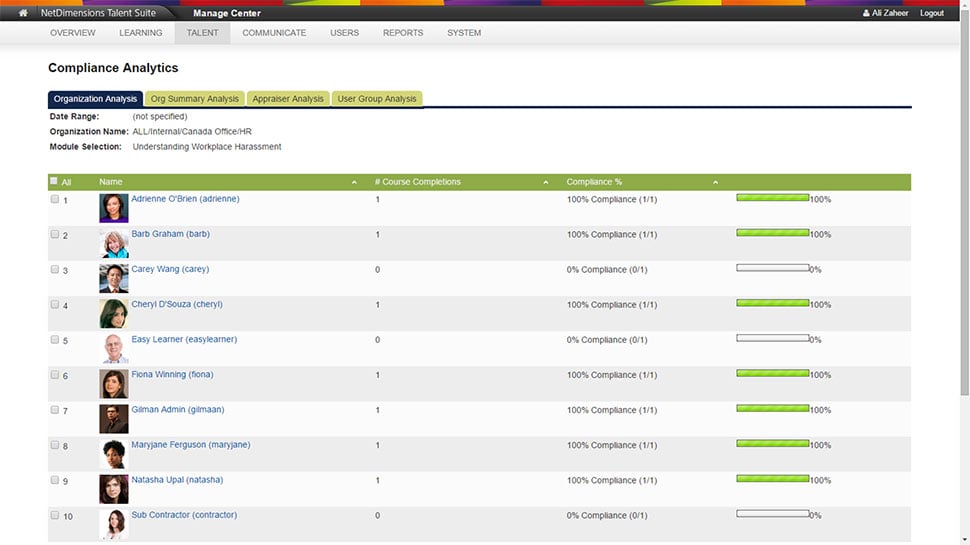This screenshot has height=545, width=970.
Task: Open Maryjane Ferguson (maryjane) link
Action: click(191, 445)
